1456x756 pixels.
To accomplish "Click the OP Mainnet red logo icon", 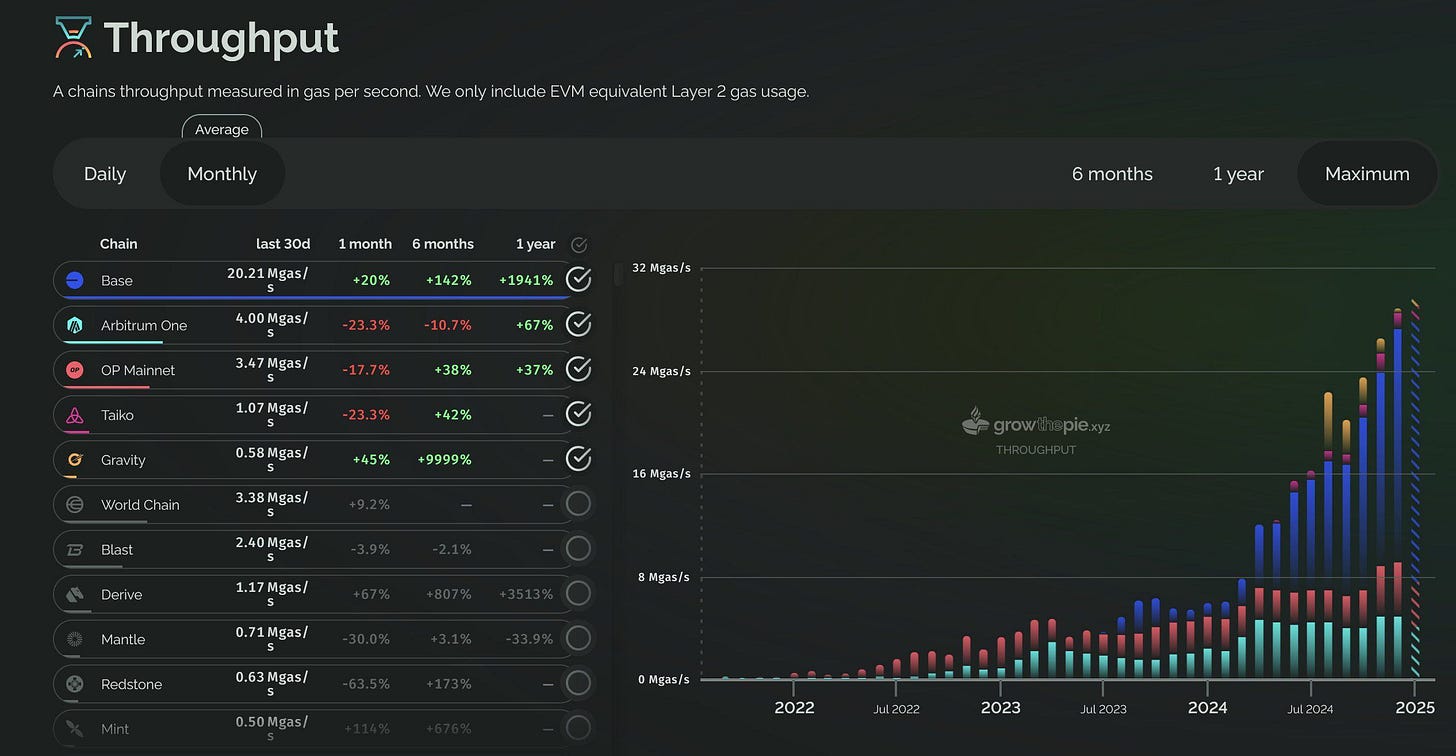I will click(74, 370).
